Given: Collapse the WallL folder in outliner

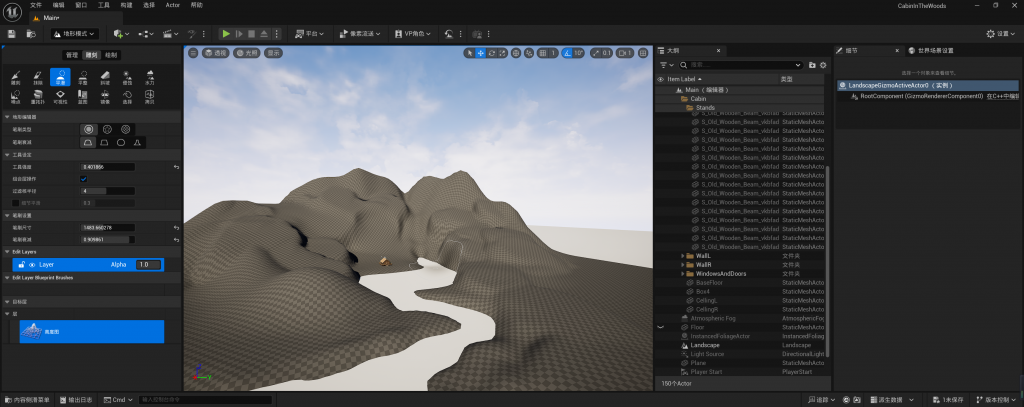Looking at the screenshot, I should tap(683, 255).
